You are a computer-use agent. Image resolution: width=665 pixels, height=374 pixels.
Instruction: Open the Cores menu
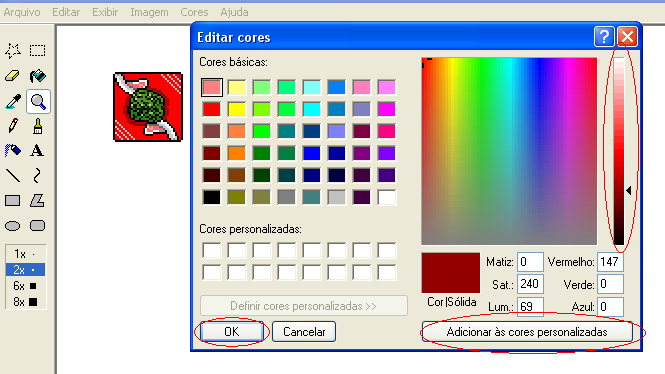click(194, 12)
